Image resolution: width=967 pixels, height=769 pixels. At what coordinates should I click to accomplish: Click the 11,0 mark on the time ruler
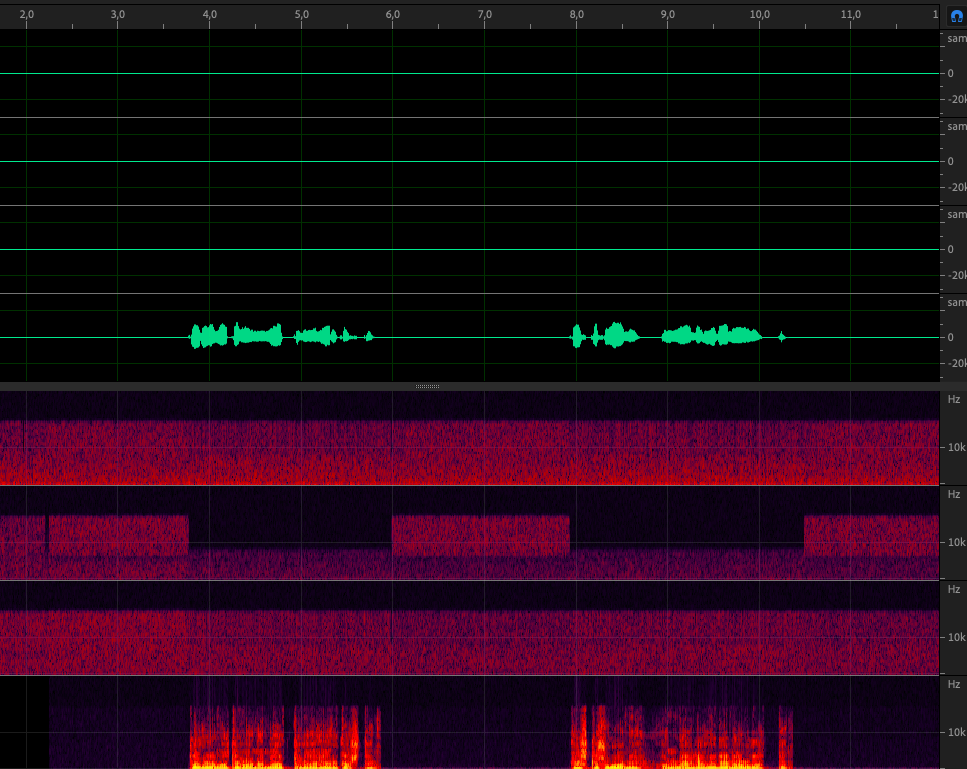851,15
